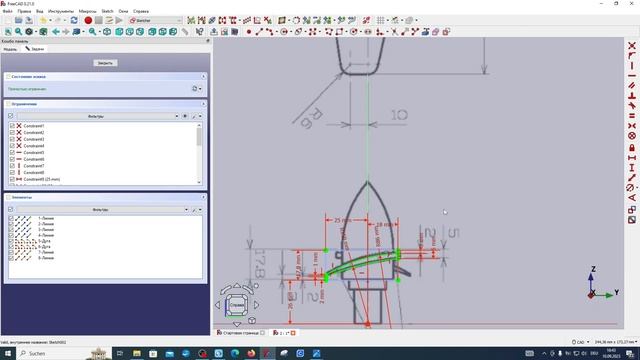Open the Правка menu
Screen dimensions: 640x360
tap(24, 11)
